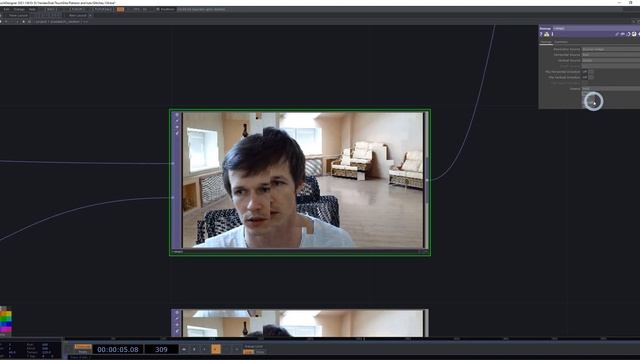Click the pencil comment icon in parameter header
640x360 pixels.
coord(617,34)
